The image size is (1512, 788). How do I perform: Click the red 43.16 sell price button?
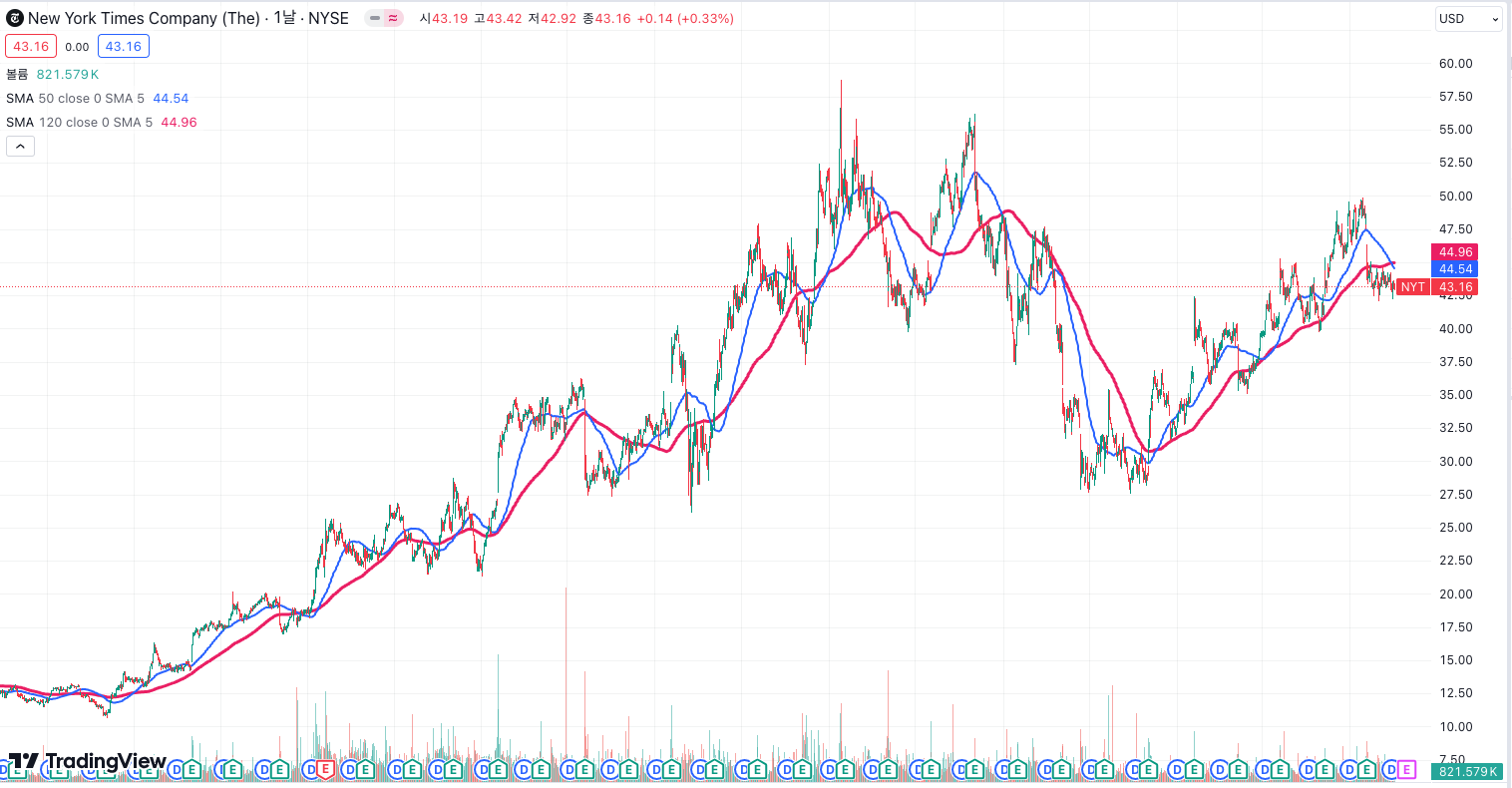coord(31,47)
